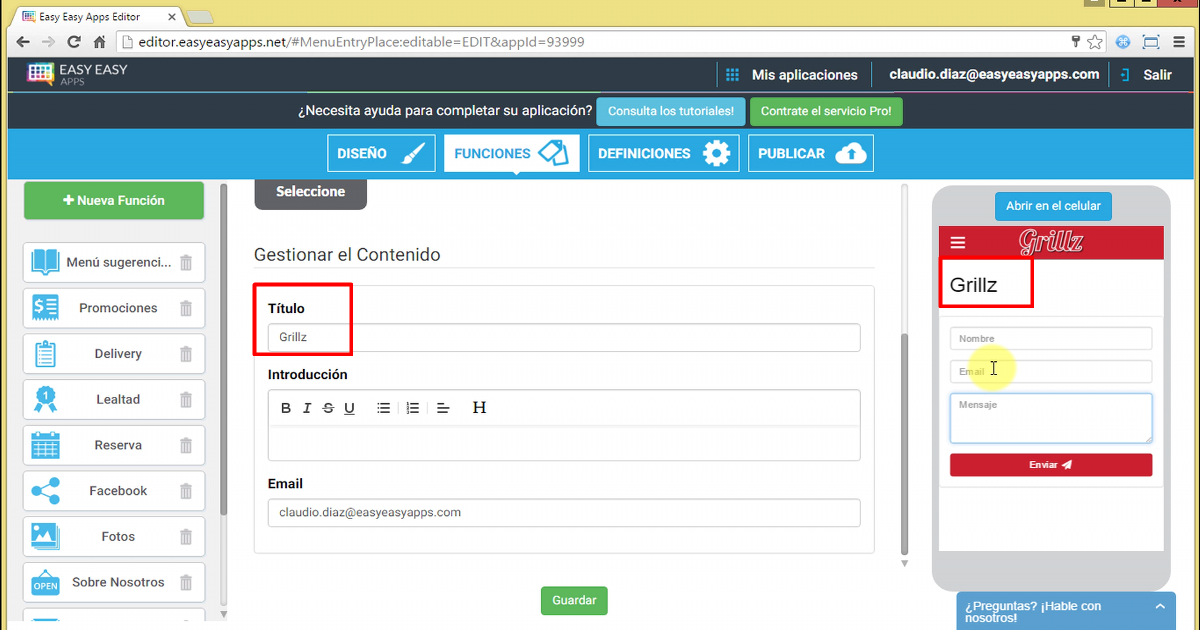Viewport: 1200px width, 630px height.
Task: Apply italic formatting in Introducción editor
Action: 307,408
